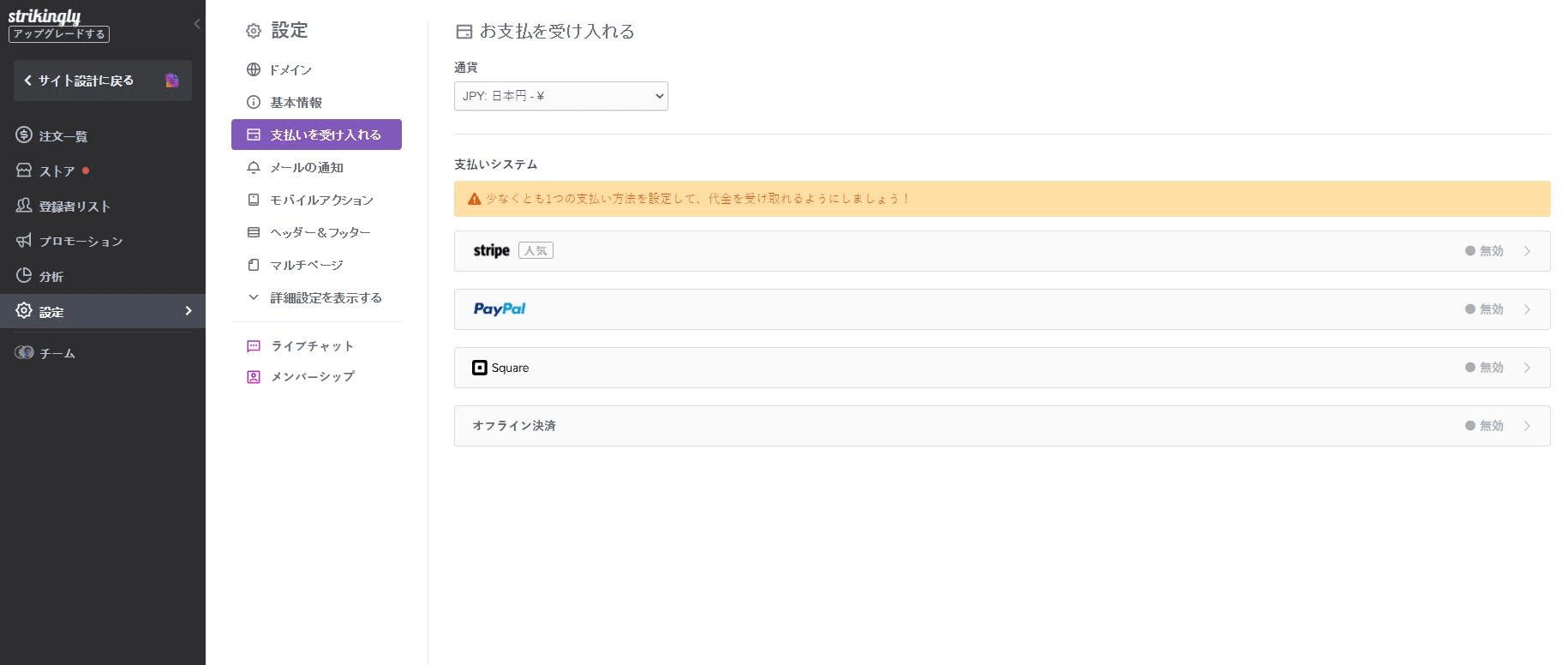
Task: Open オフライン決済 setup row
Action: (1002, 426)
